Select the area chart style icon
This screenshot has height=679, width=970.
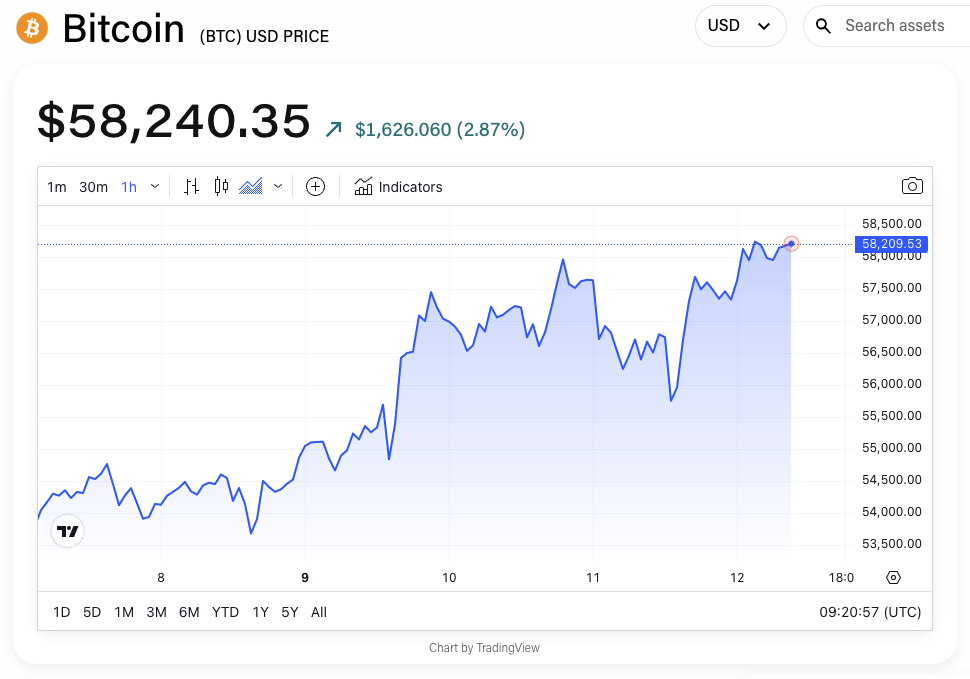(250, 186)
